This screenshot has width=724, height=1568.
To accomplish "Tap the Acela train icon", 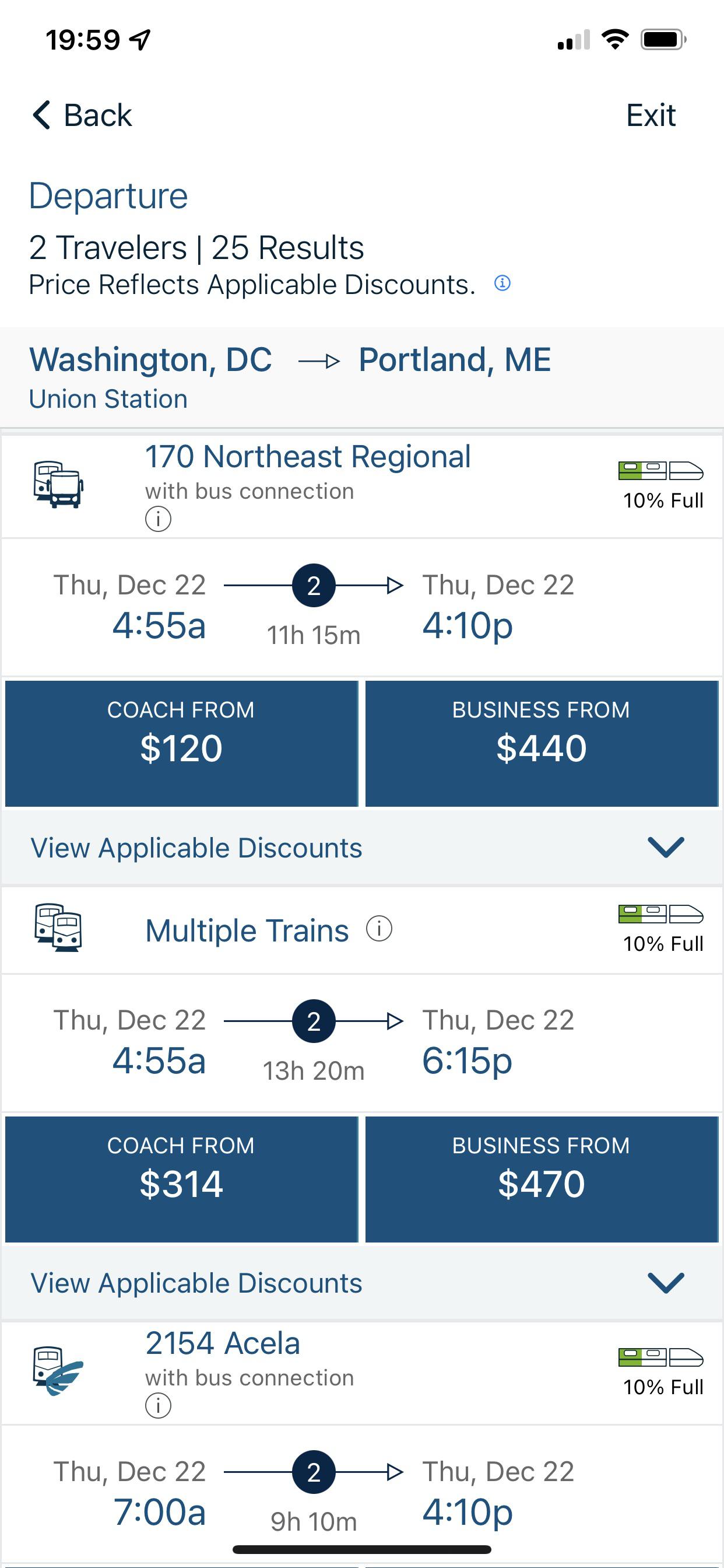I will pos(58,1371).
